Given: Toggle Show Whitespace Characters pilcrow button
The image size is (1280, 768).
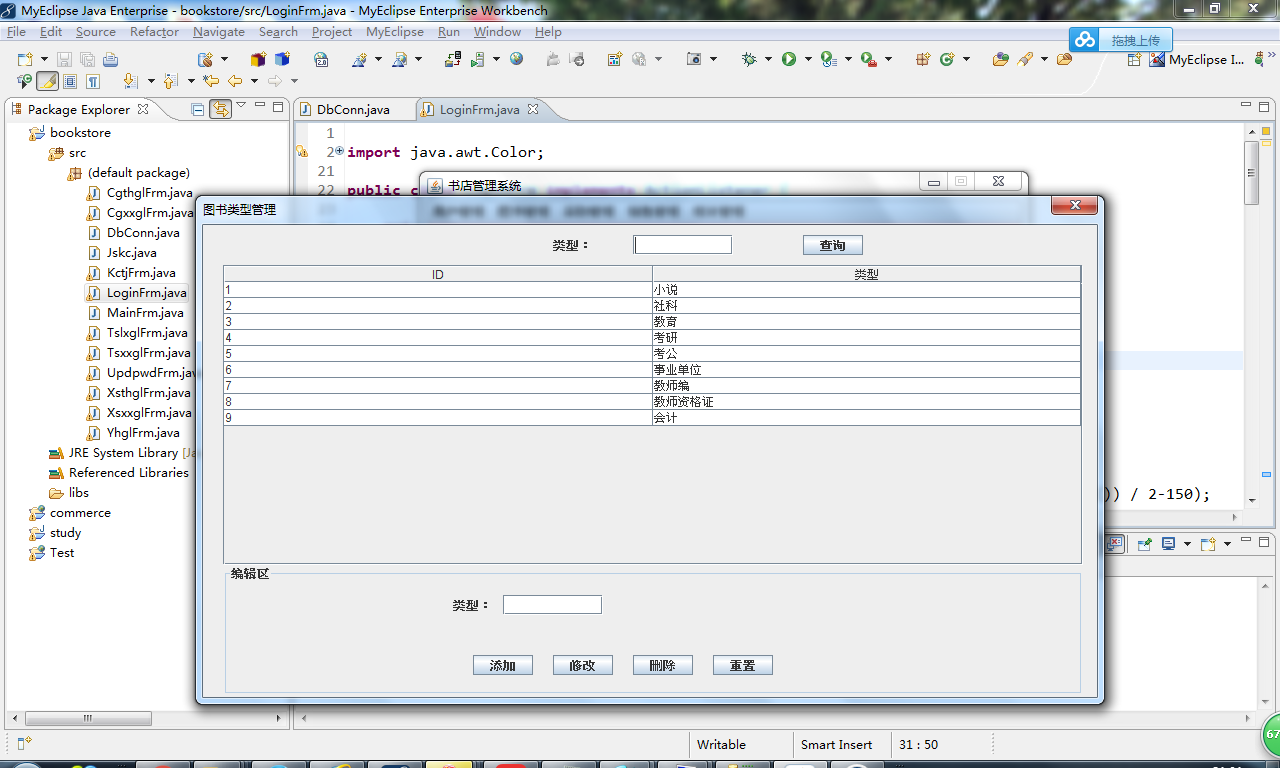Looking at the screenshot, I should 93,81.
